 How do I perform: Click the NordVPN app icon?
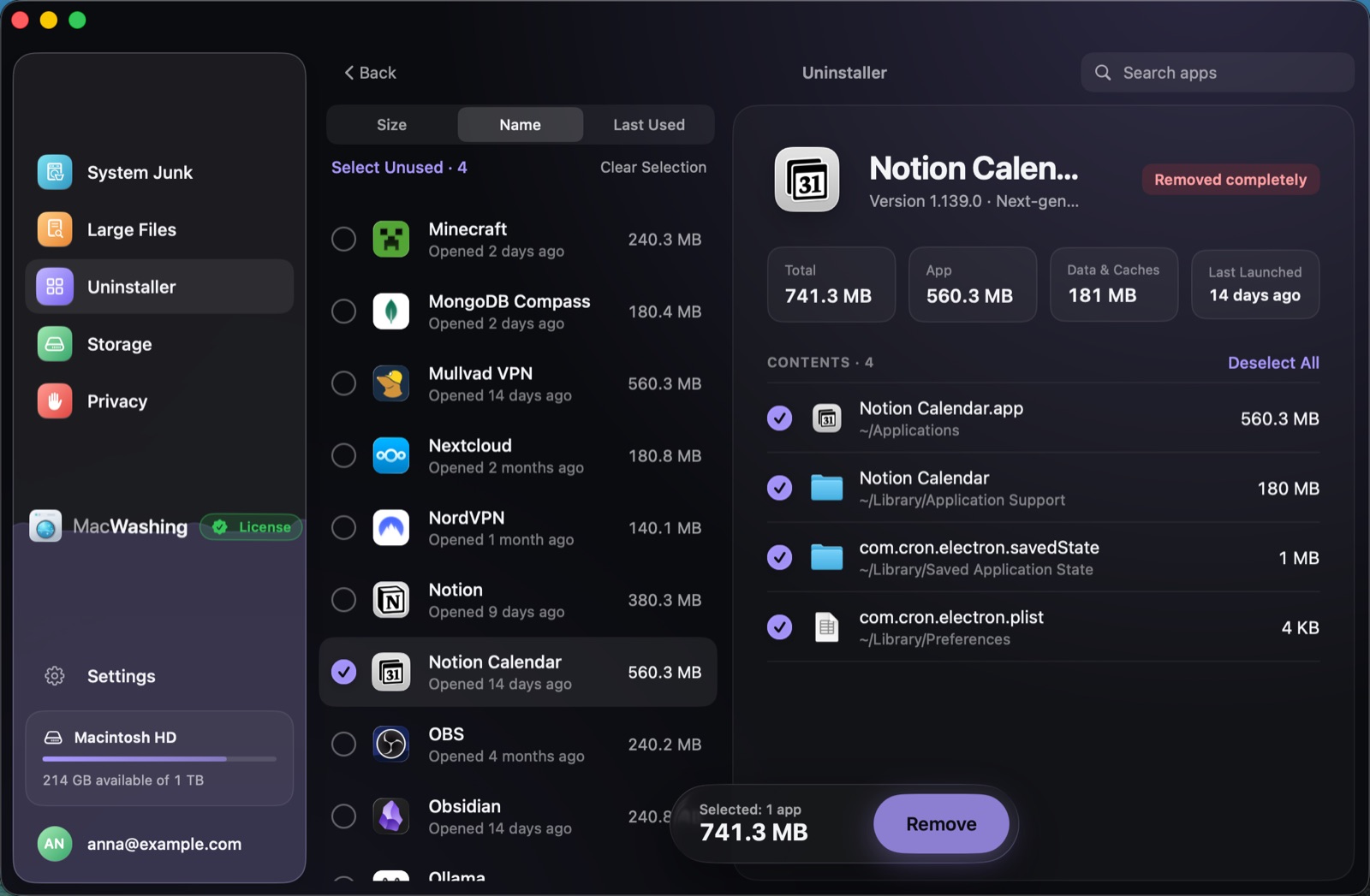[x=391, y=528]
